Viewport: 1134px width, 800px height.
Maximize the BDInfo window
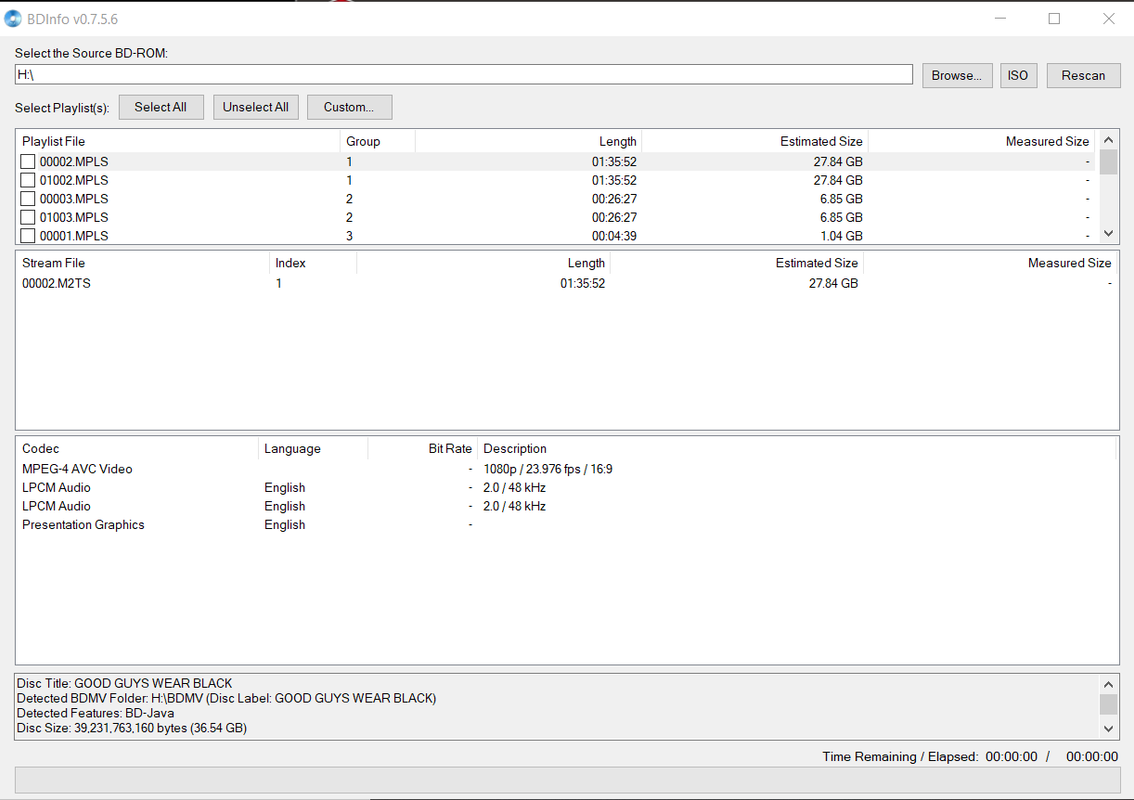coord(1054,19)
